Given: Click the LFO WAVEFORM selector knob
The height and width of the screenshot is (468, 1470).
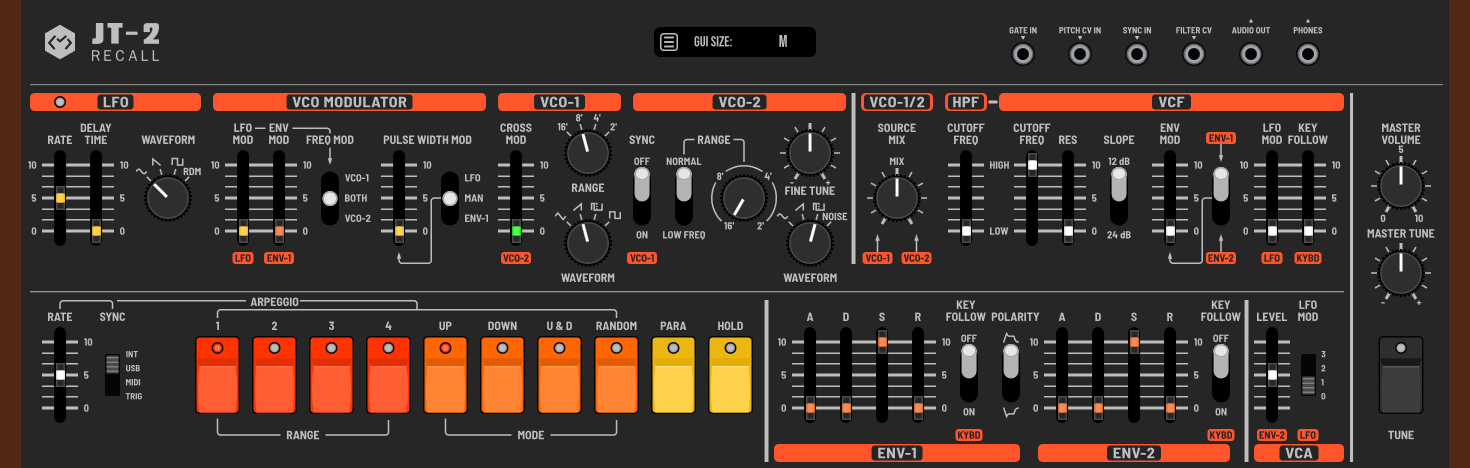Looking at the screenshot, I should click(167, 198).
